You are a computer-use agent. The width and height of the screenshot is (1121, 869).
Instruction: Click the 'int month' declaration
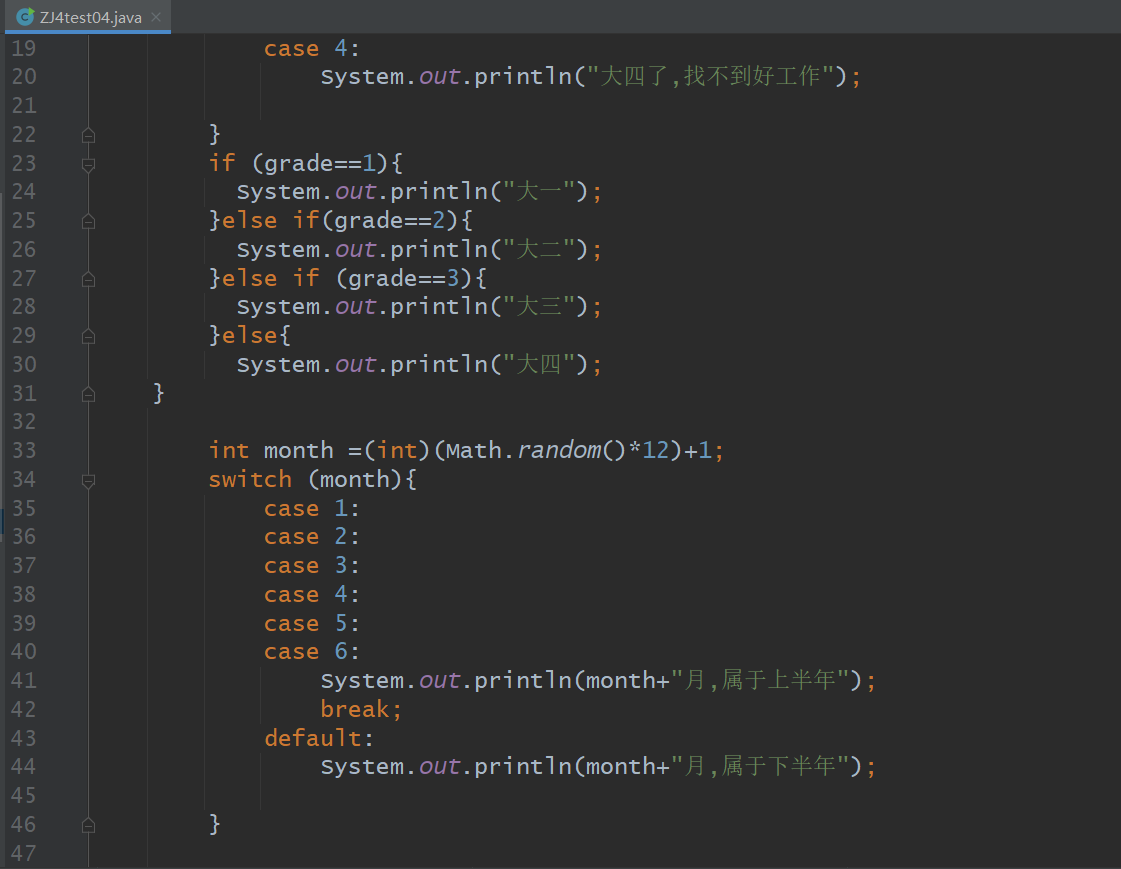click(x=466, y=450)
